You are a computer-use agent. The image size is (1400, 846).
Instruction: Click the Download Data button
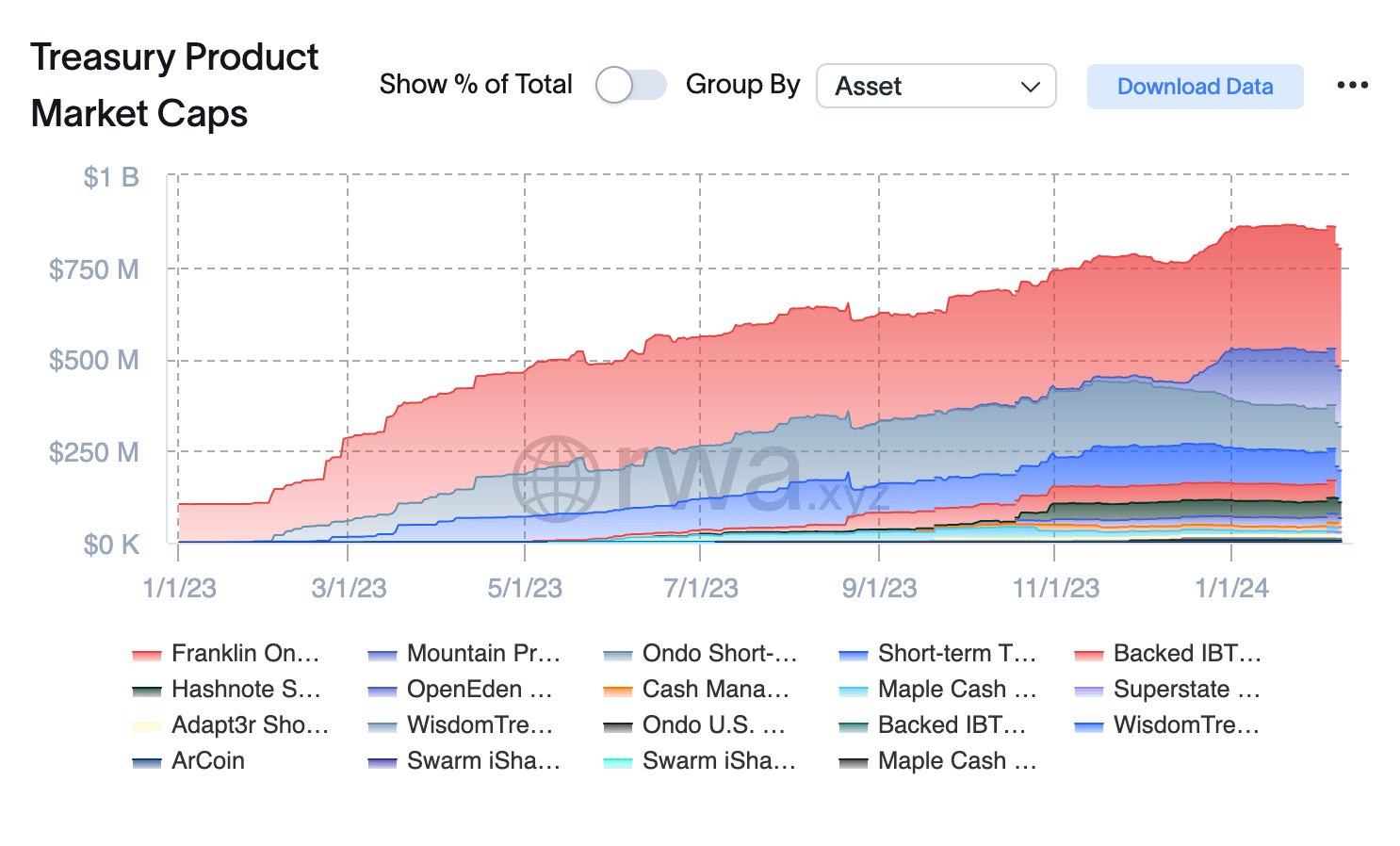[1195, 87]
